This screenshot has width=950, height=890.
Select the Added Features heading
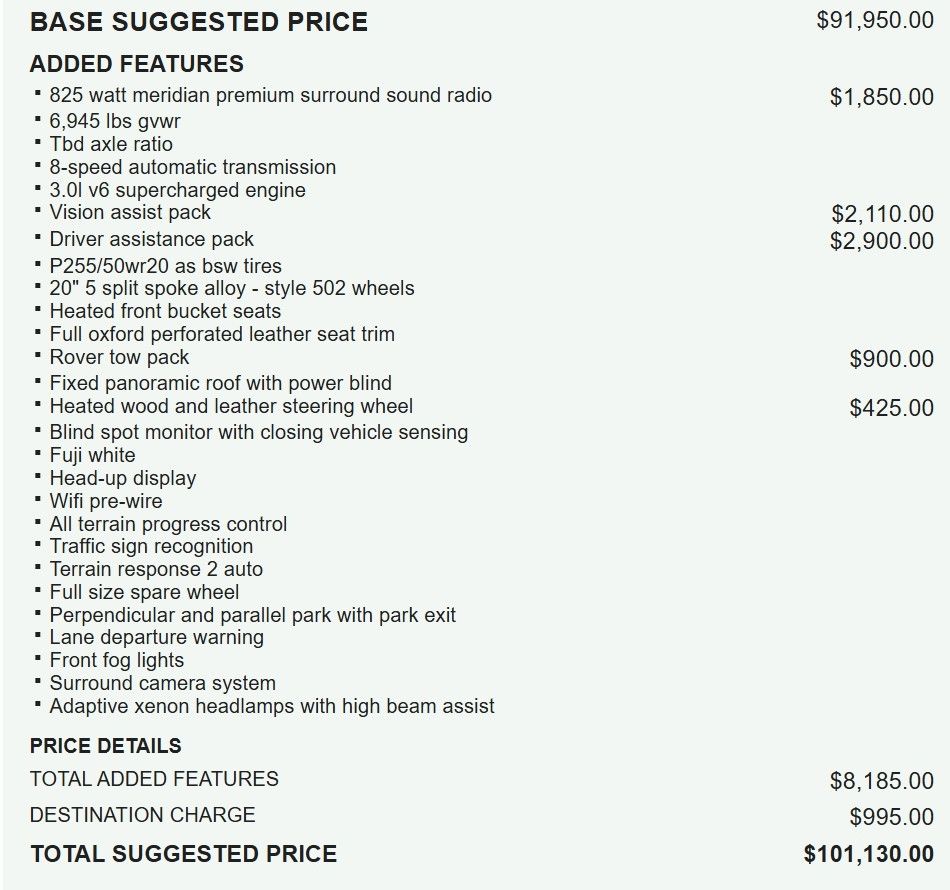(137, 64)
